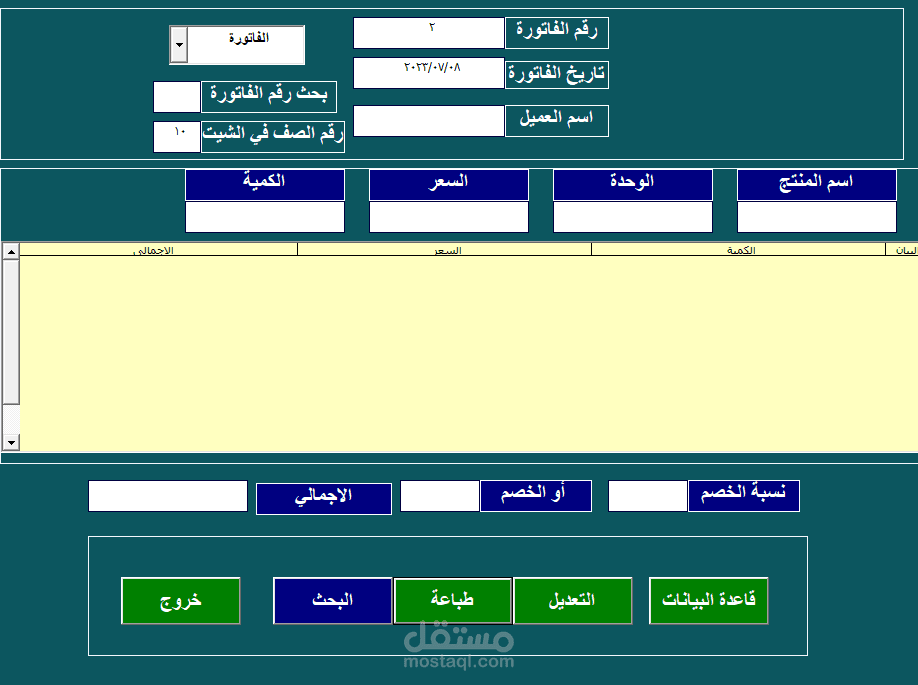Viewport: 918px width, 685px height.
Task: Click the السعر column header in list
Action: point(444,250)
